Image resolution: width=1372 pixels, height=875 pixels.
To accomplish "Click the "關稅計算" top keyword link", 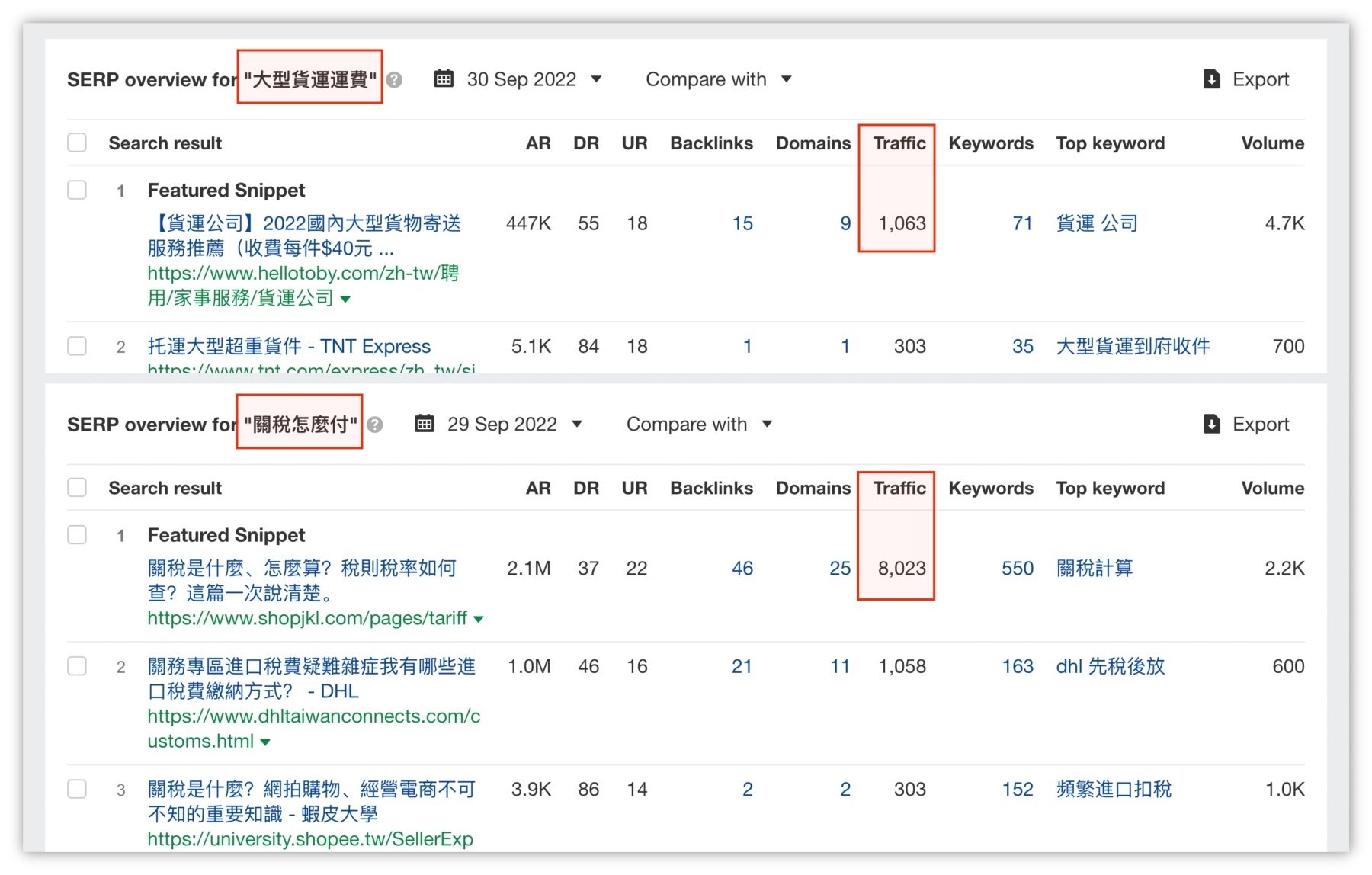I will click(1095, 568).
